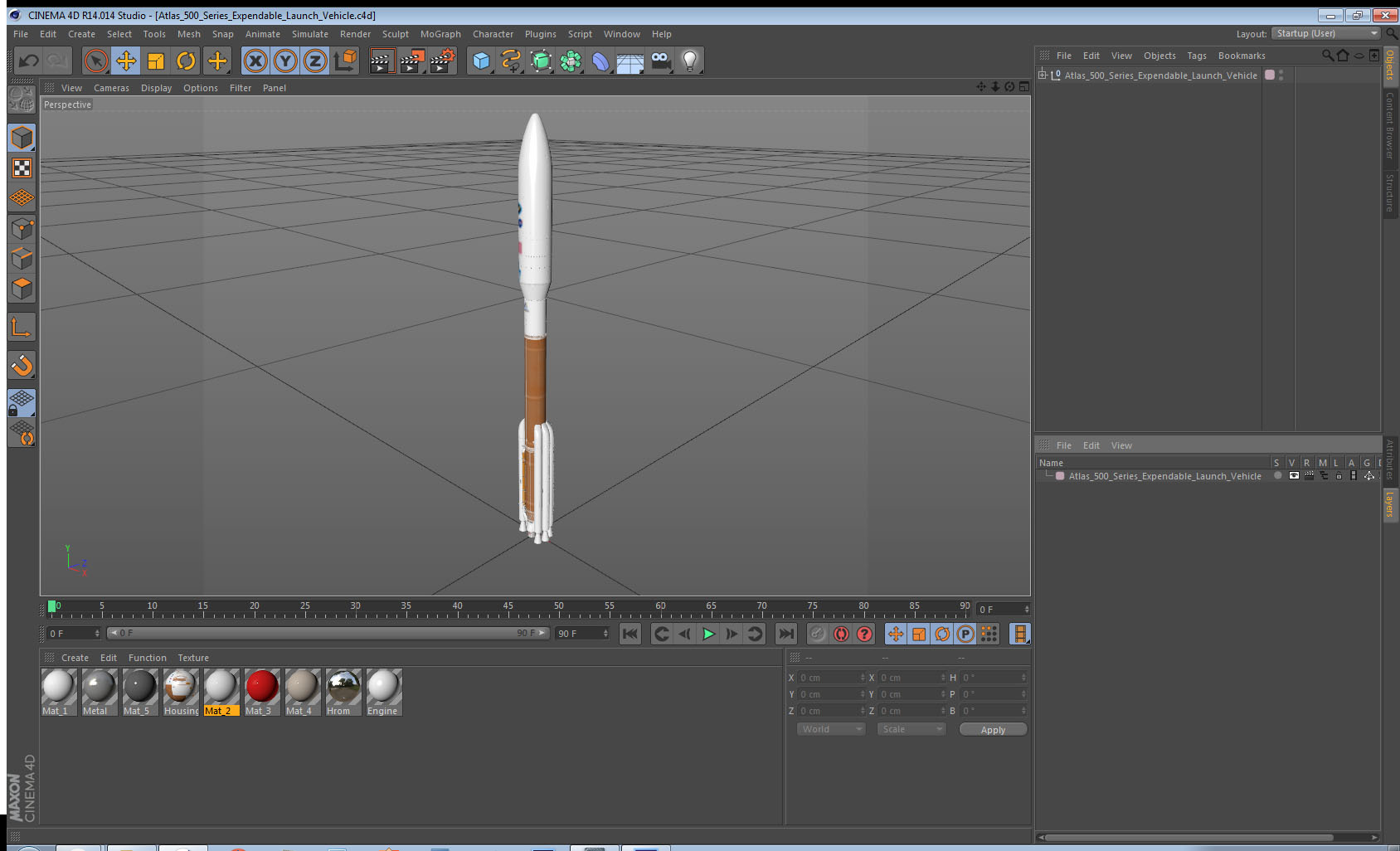This screenshot has height=851, width=1400.
Task: Select the Live Selection tool
Action: (96, 61)
